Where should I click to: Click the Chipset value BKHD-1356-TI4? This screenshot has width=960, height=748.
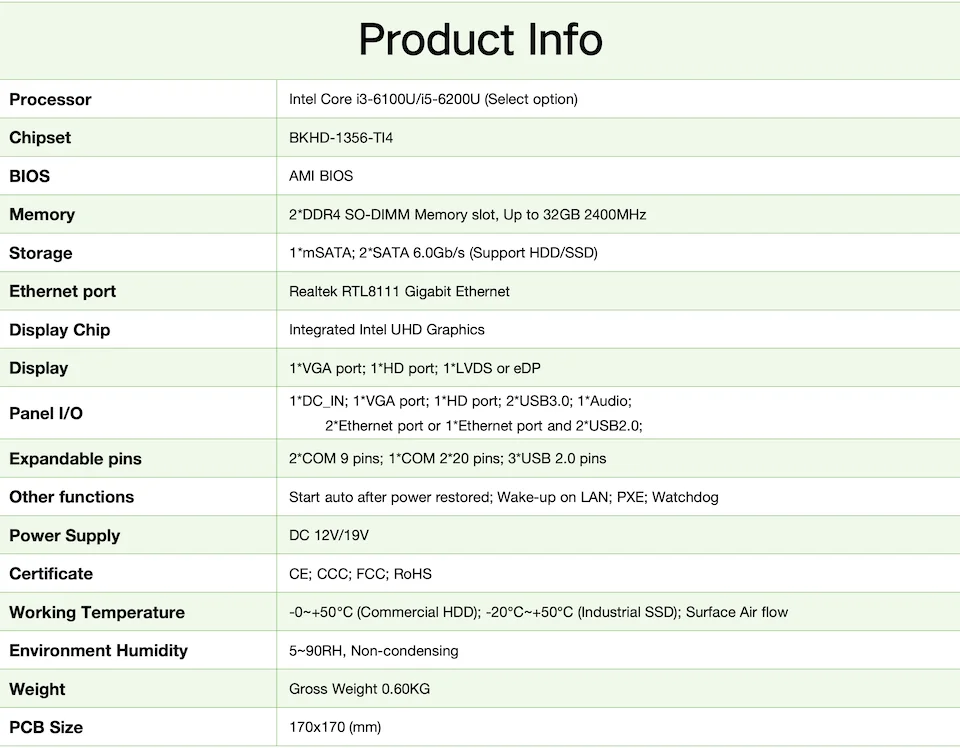tap(341, 138)
